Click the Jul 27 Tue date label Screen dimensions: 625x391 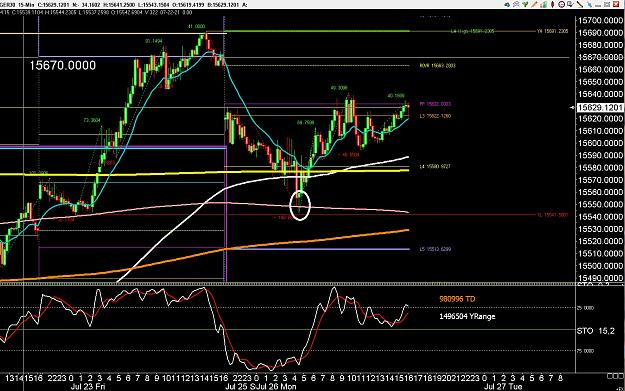[x=503, y=387]
